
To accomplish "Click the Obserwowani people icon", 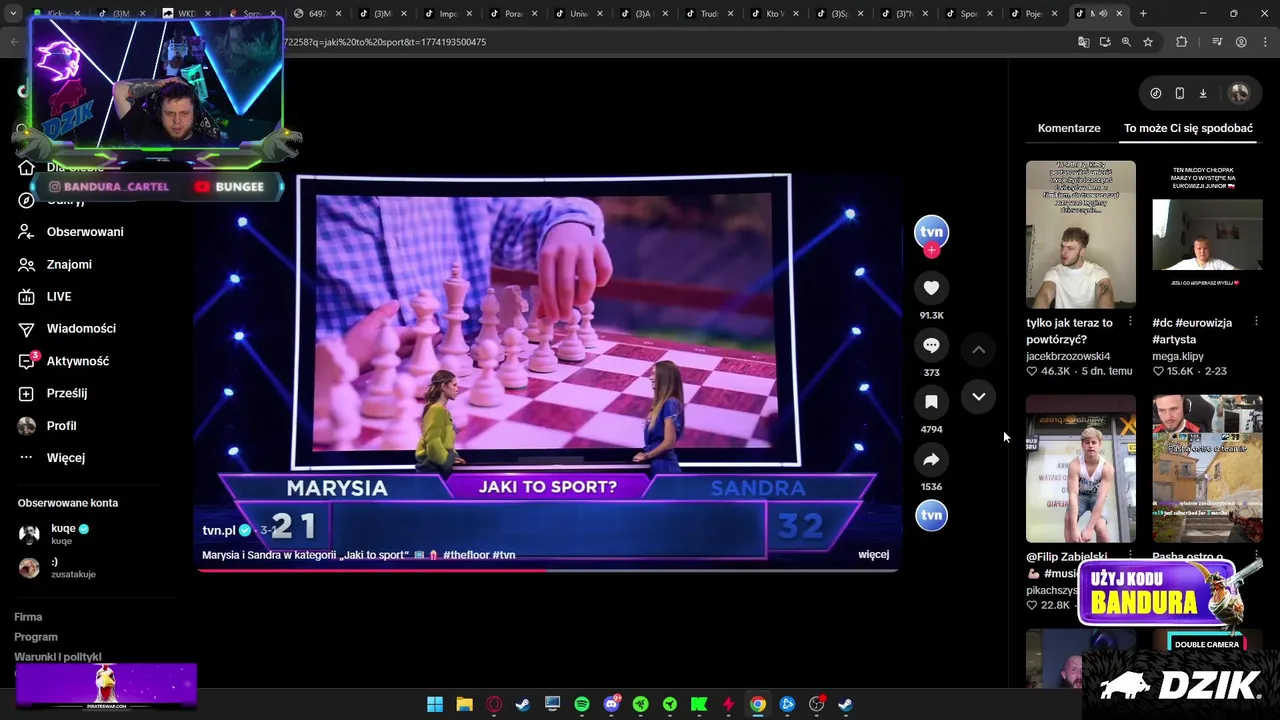I will 27,232.
